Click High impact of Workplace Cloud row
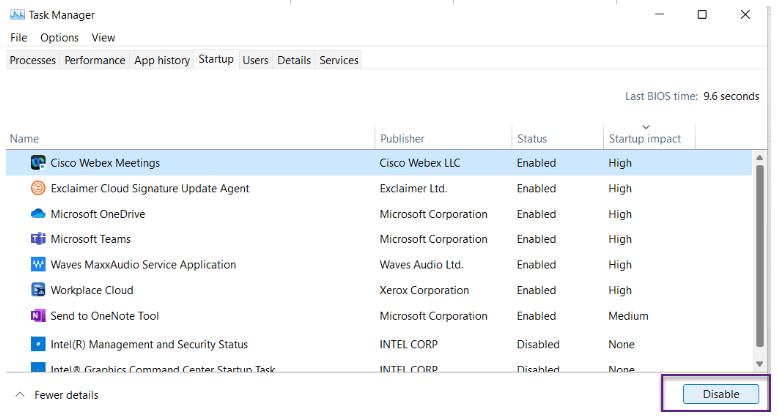This screenshot has width=778, height=417. (620, 290)
